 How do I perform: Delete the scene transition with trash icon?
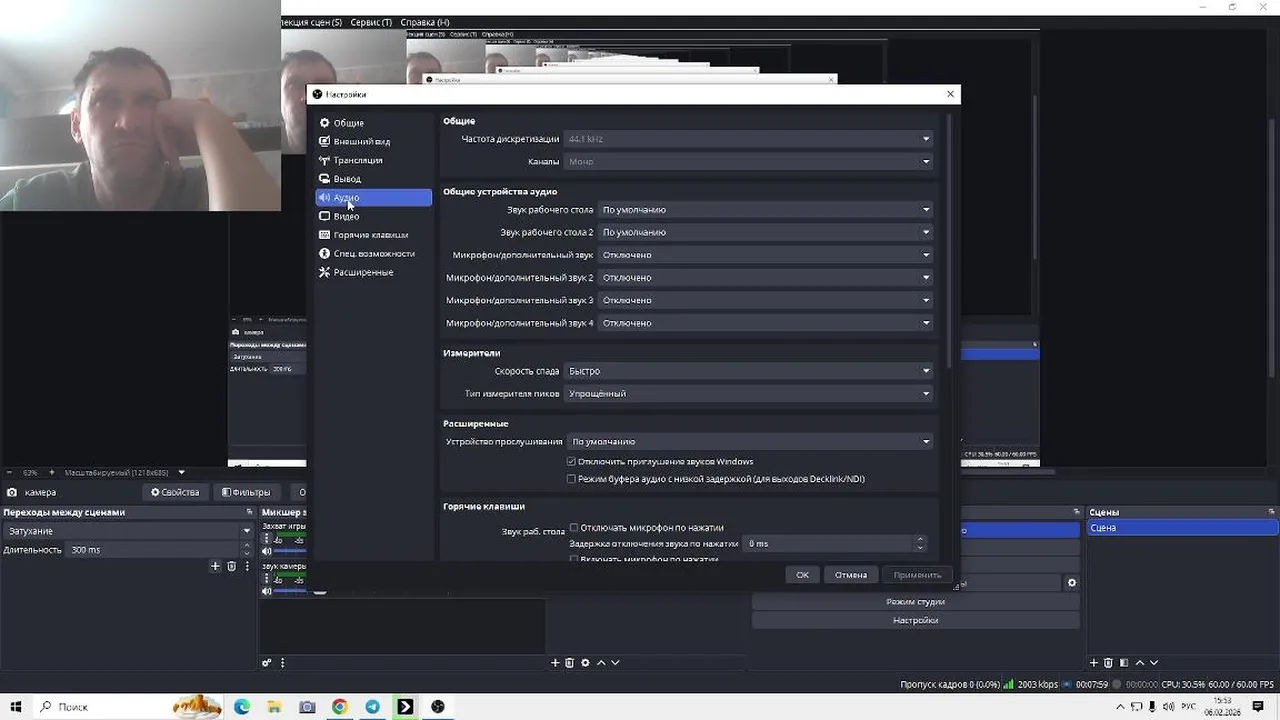231,566
